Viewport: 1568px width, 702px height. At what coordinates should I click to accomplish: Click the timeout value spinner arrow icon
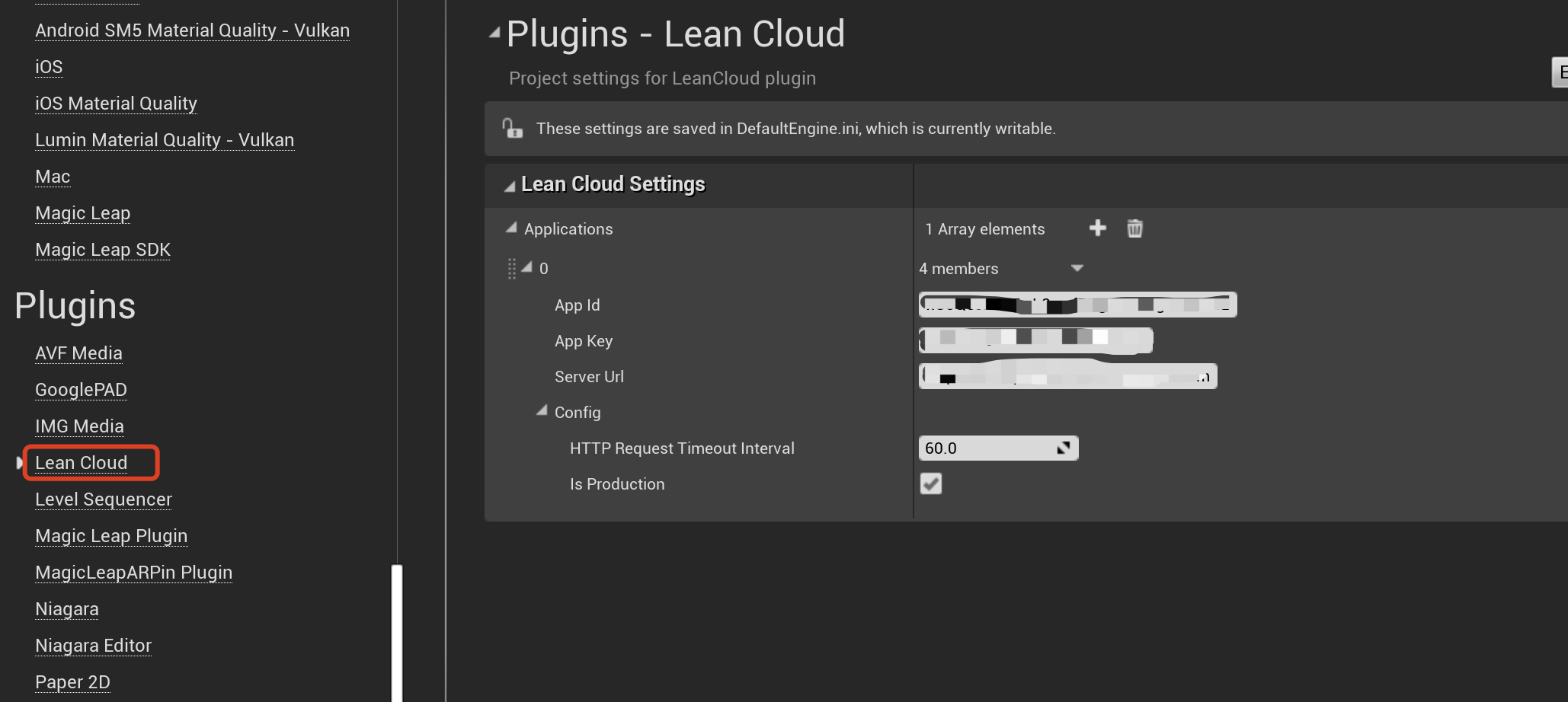pos(1064,448)
